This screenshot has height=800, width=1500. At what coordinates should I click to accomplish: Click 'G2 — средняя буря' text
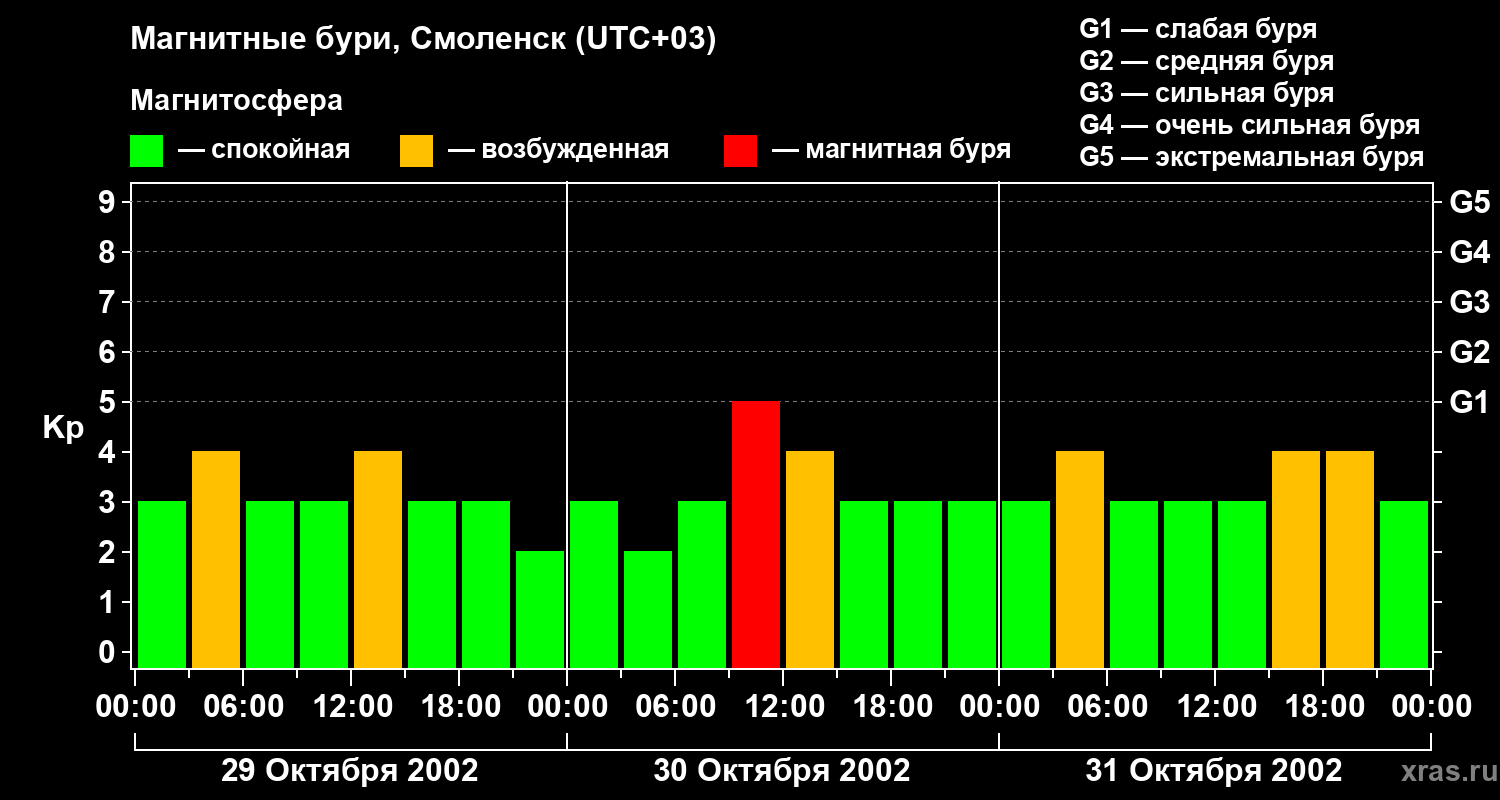[1207, 60]
